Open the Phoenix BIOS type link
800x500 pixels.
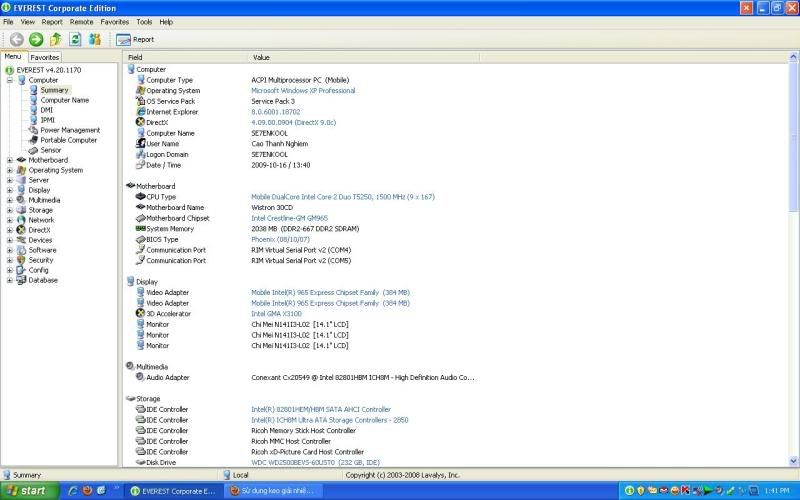(x=280, y=239)
